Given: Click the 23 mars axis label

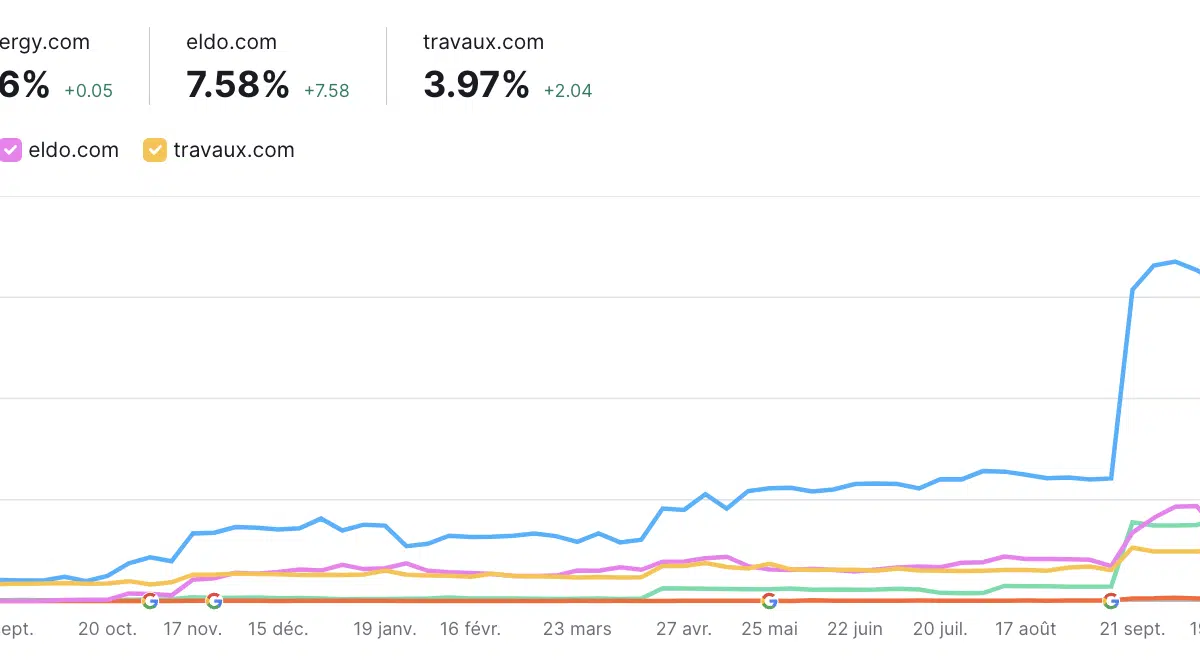Looking at the screenshot, I should pyautogui.click(x=577, y=630).
